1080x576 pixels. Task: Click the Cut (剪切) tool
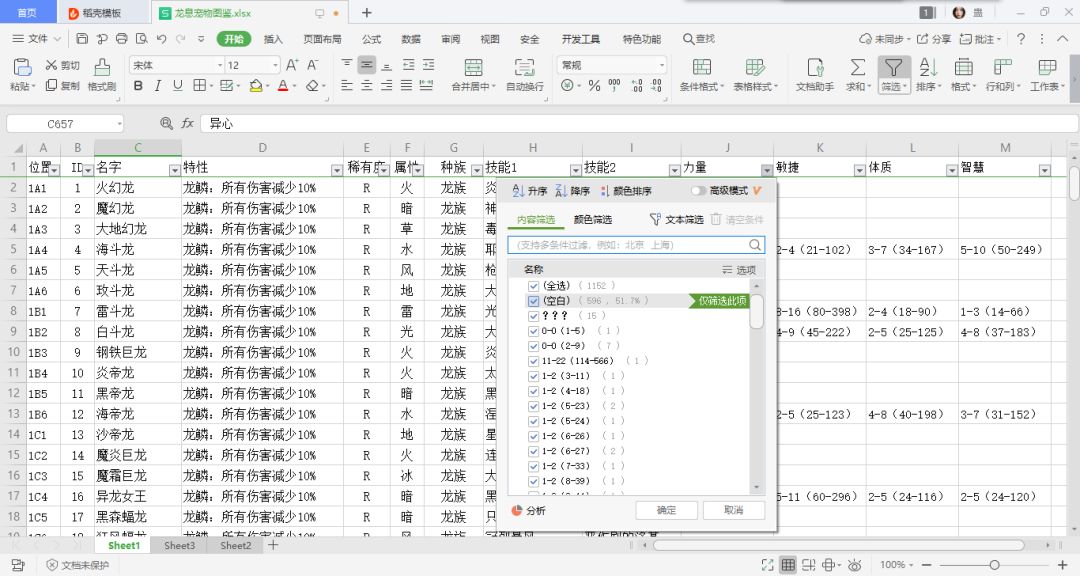click(63, 65)
